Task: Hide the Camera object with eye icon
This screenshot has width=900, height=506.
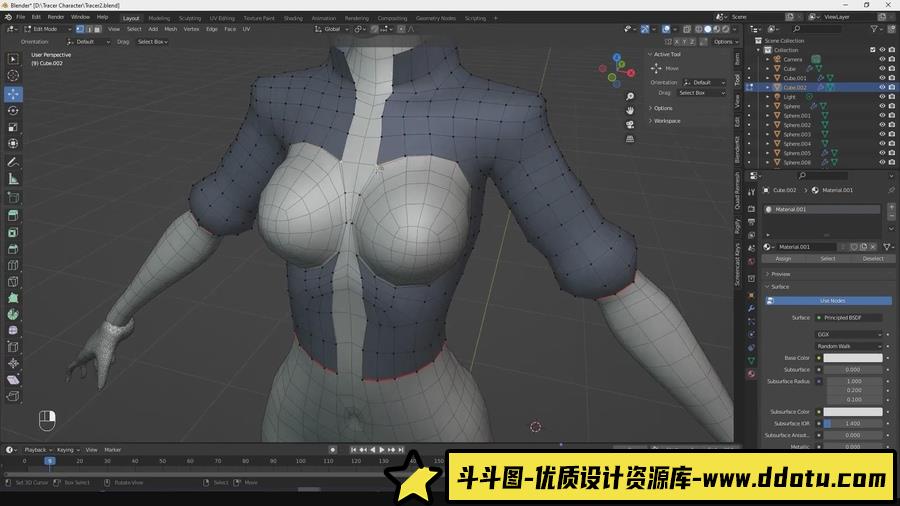Action: pyautogui.click(x=882, y=59)
